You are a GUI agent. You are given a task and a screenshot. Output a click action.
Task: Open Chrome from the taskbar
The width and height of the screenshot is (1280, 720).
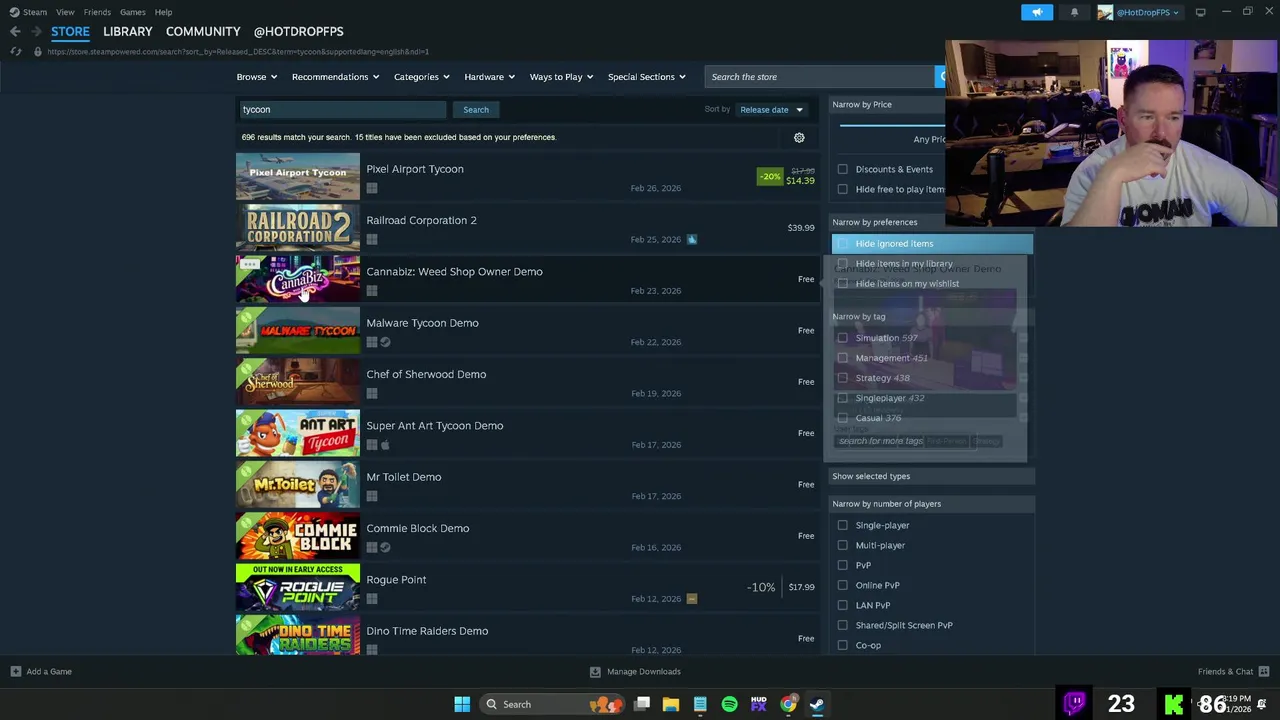tap(788, 704)
